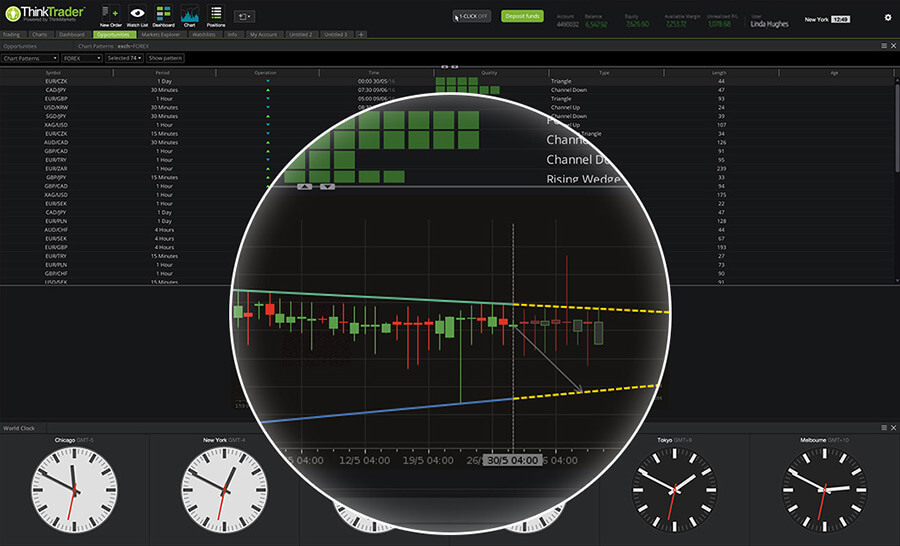The width and height of the screenshot is (900, 546).
Task: Select the 30/5 04:00 time marker
Action: point(512,461)
